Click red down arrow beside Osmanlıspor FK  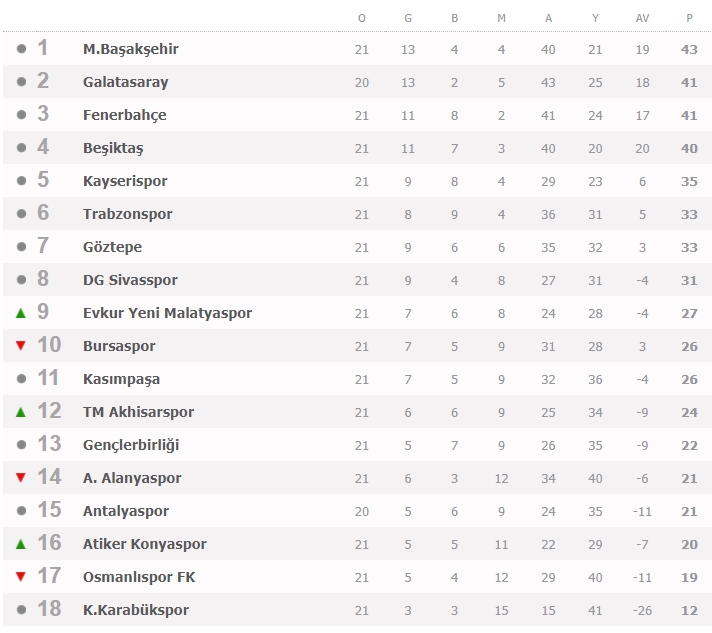[20, 577]
